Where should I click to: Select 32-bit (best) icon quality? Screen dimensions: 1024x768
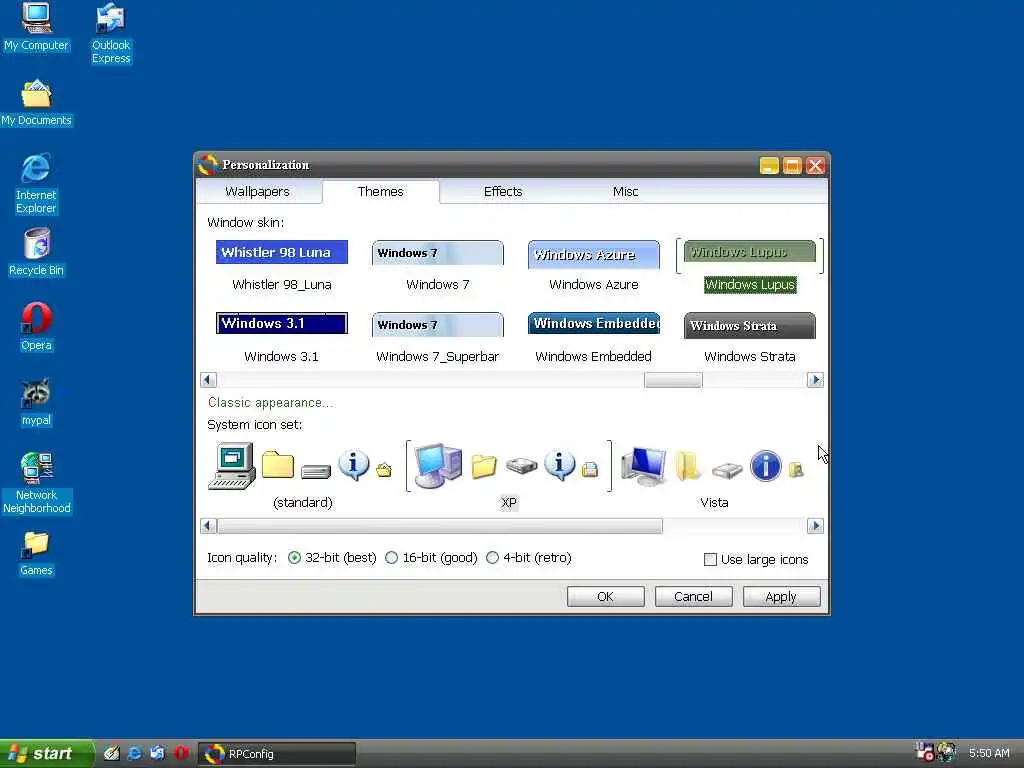click(x=295, y=558)
